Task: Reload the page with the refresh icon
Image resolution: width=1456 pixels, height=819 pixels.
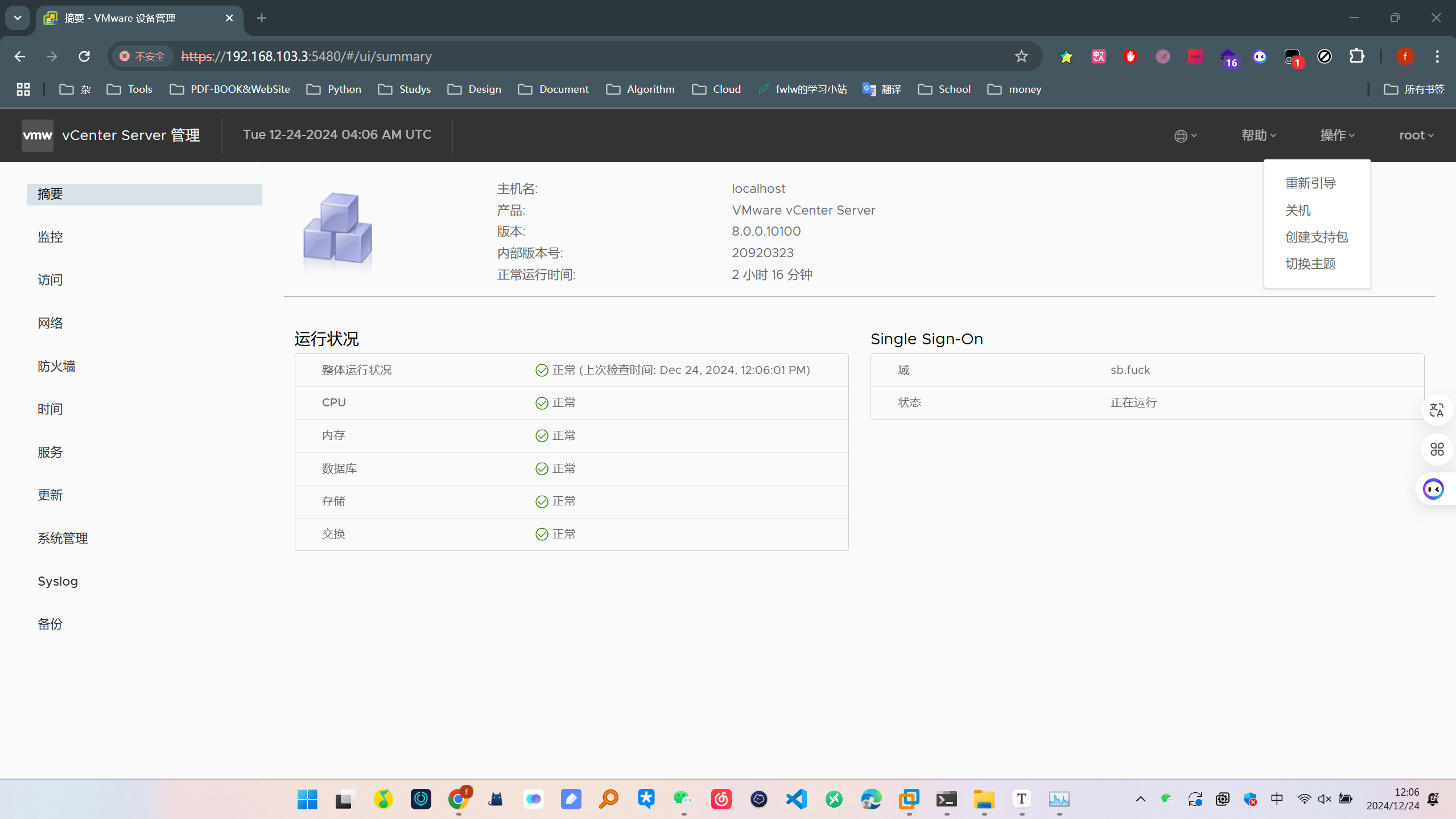Action: click(x=84, y=56)
